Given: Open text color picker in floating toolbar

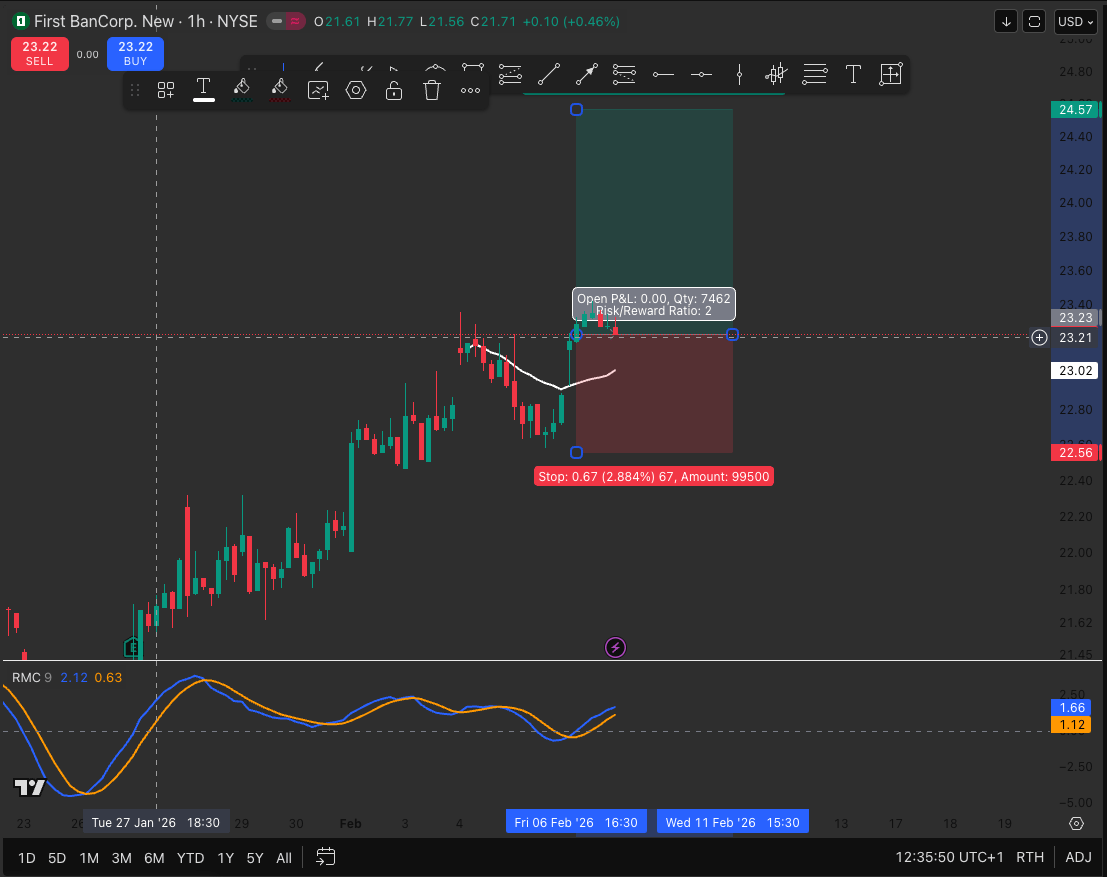Looking at the screenshot, I should click(203, 90).
